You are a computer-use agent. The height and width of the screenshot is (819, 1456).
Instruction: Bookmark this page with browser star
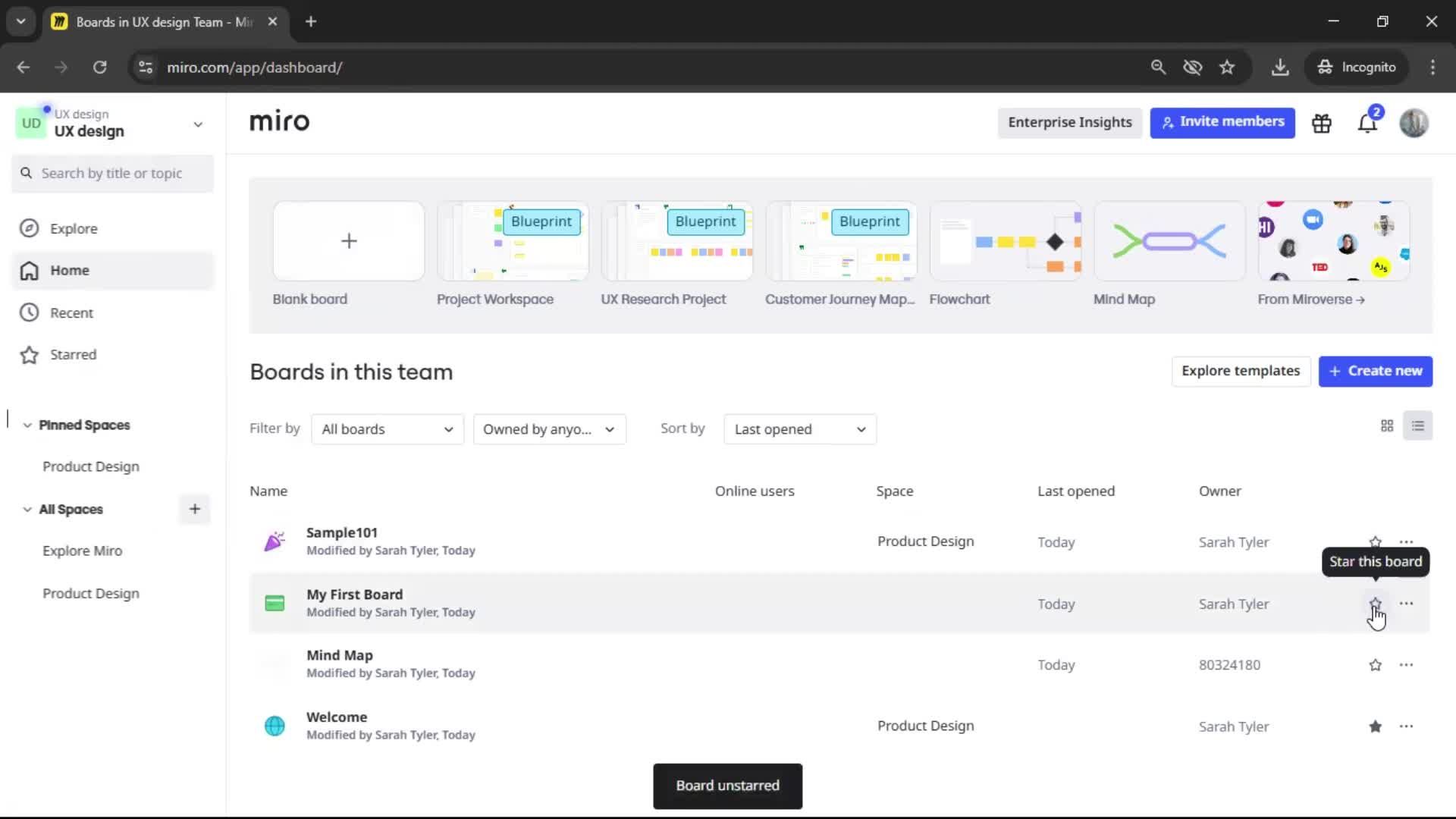click(1227, 67)
